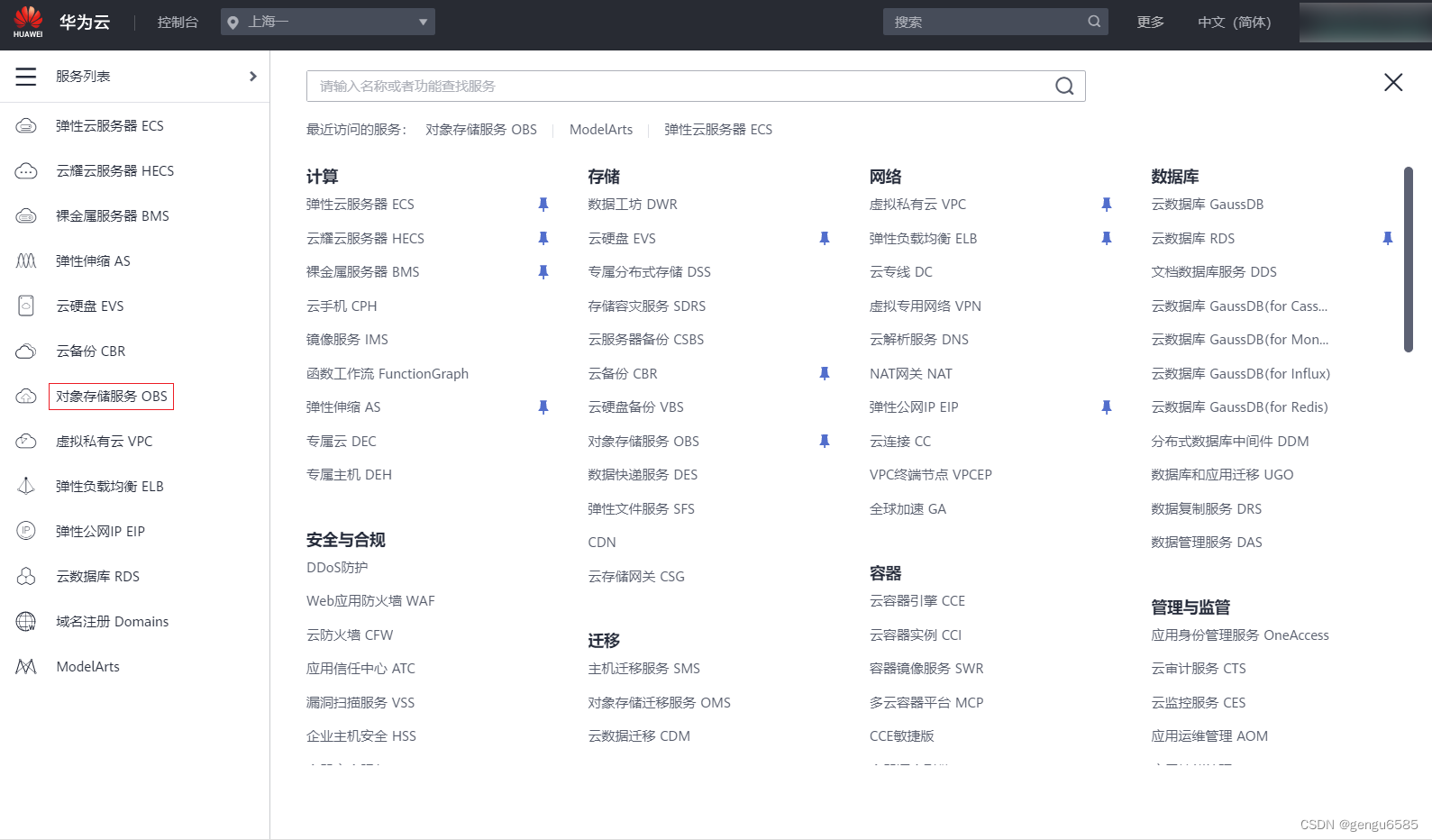
Task: Click the service list vertical scrollbar
Action: [x=1409, y=260]
